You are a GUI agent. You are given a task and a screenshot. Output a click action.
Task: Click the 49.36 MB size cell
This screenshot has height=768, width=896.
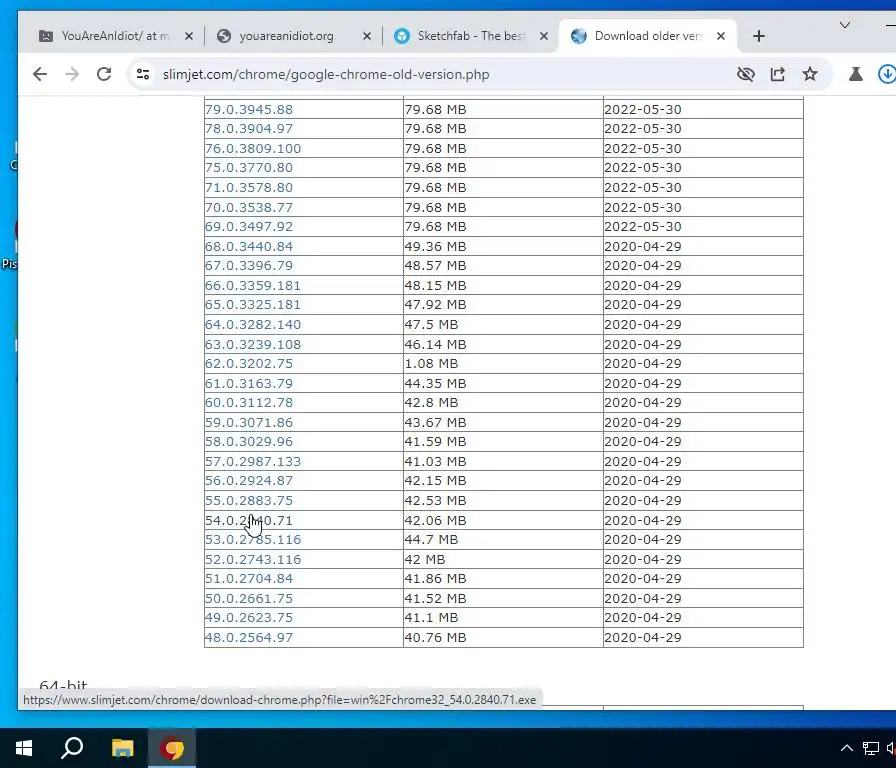point(503,246)
